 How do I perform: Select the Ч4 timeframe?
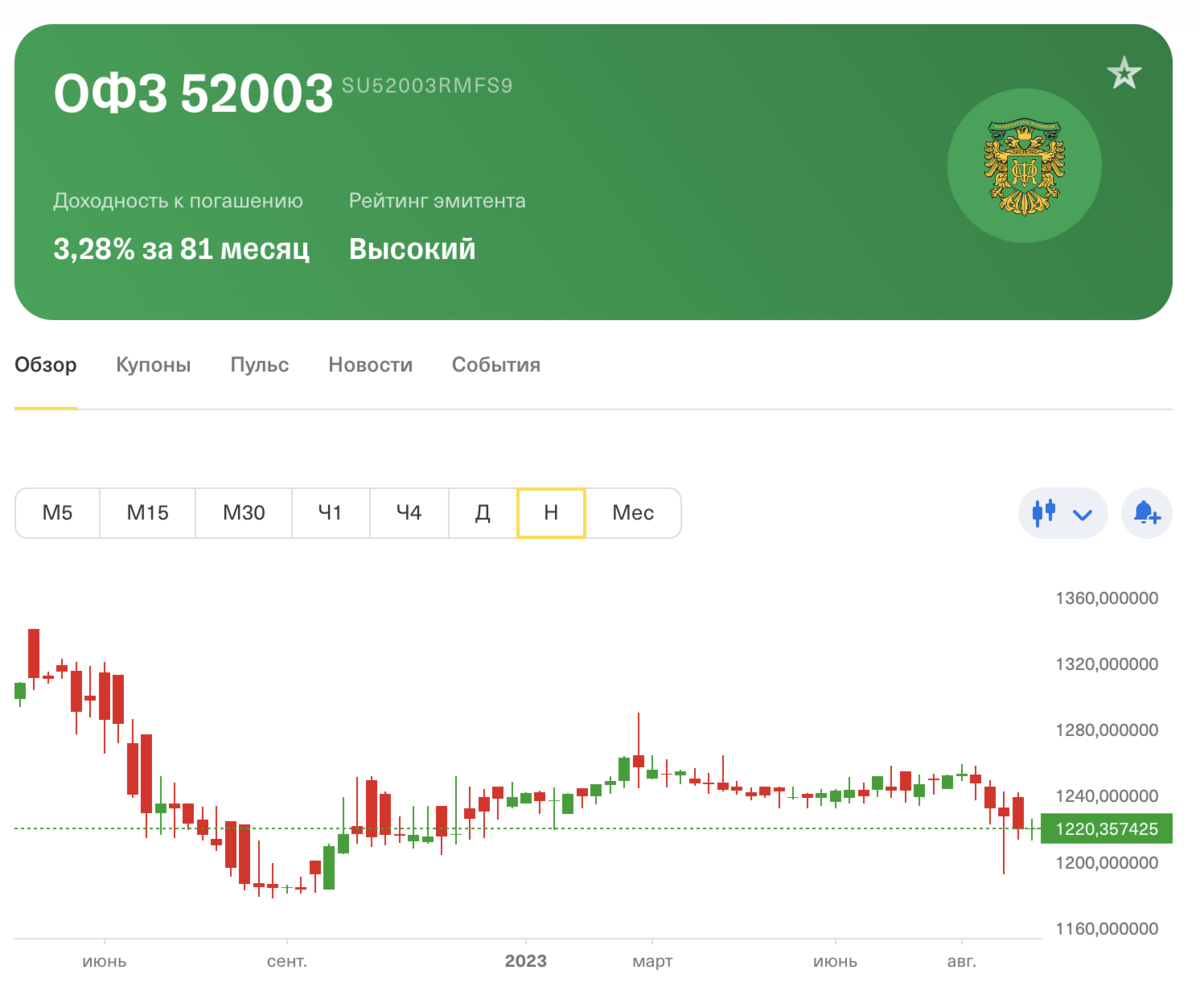coord(410,513)
